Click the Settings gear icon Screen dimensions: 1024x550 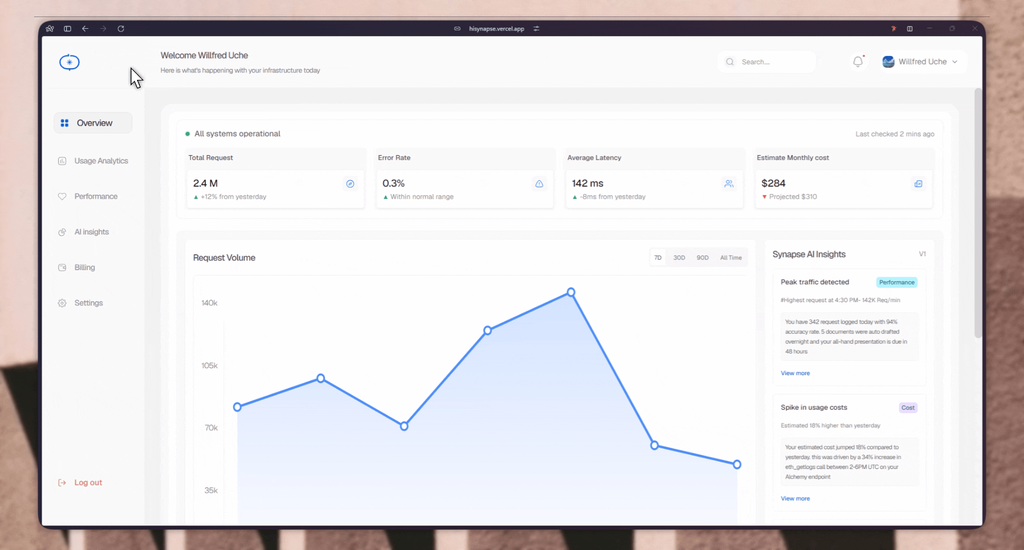point(62,303)
